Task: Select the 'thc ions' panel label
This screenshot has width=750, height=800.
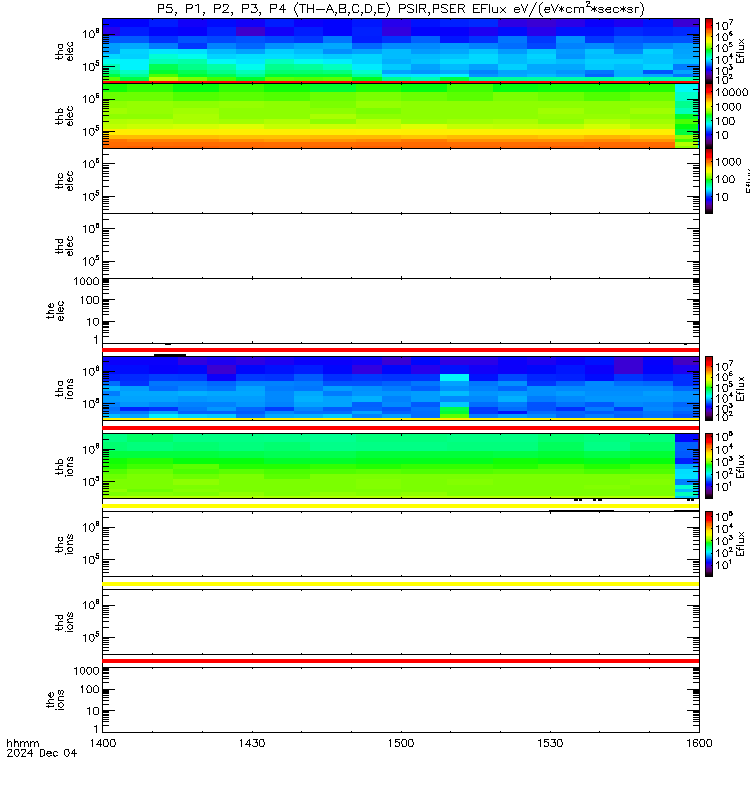Action: [64, 544]
